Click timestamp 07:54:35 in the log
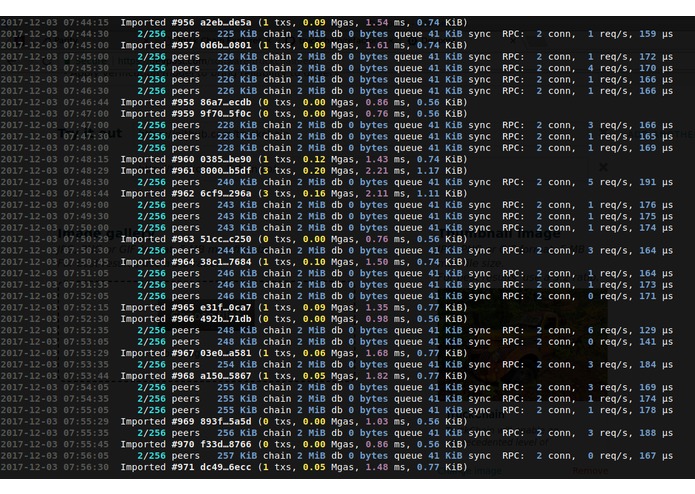This screenshot has height=494, width=695. pyautogui.click(x=86, y=399)
